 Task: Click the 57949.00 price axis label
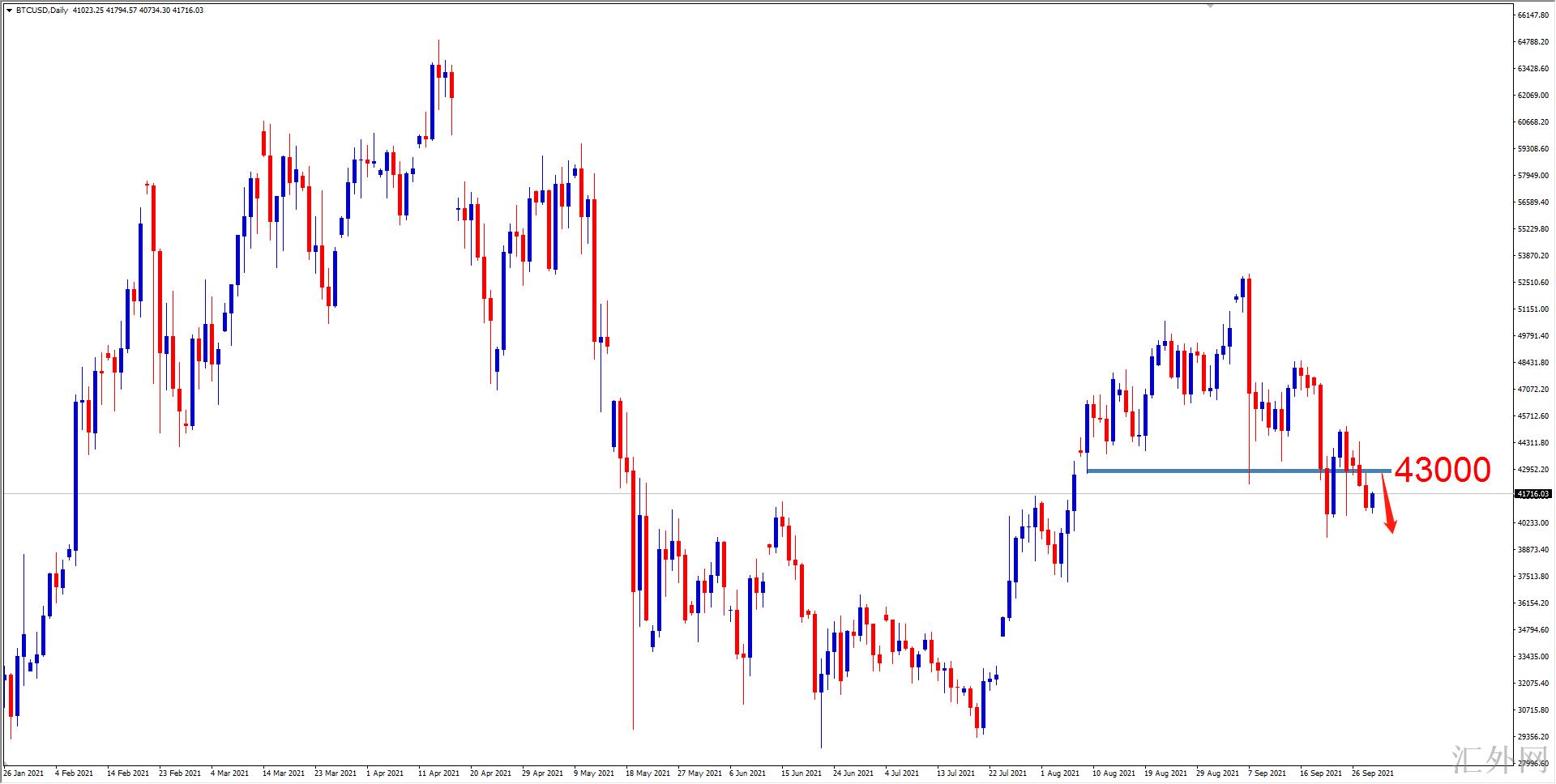point(1533,176)
